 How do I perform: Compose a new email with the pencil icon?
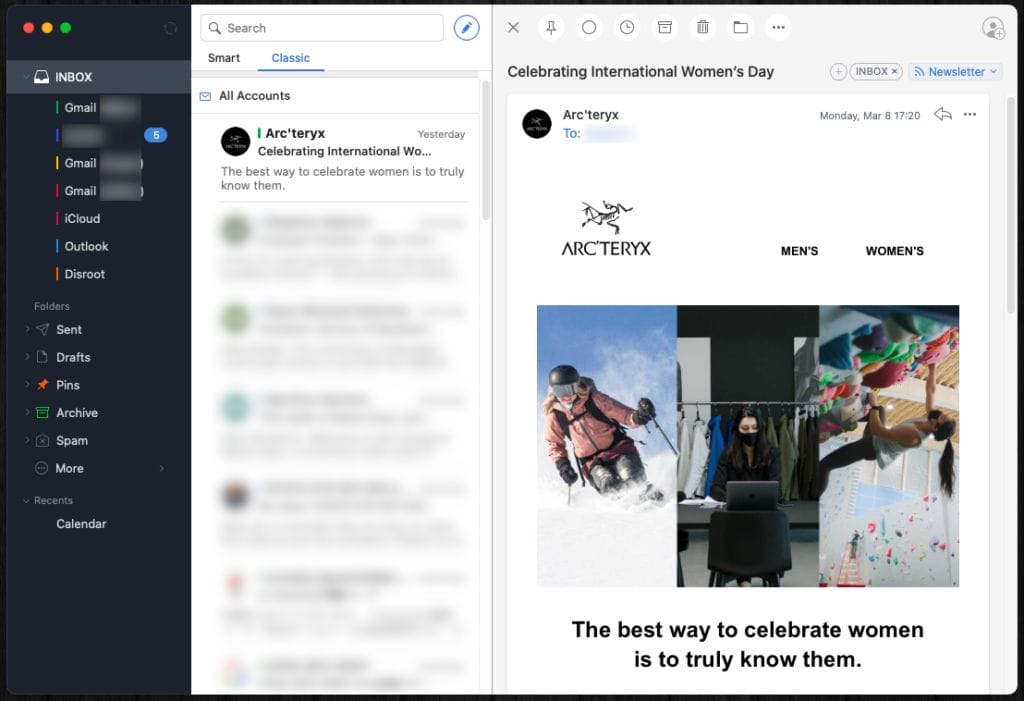[x=466, y=28]
